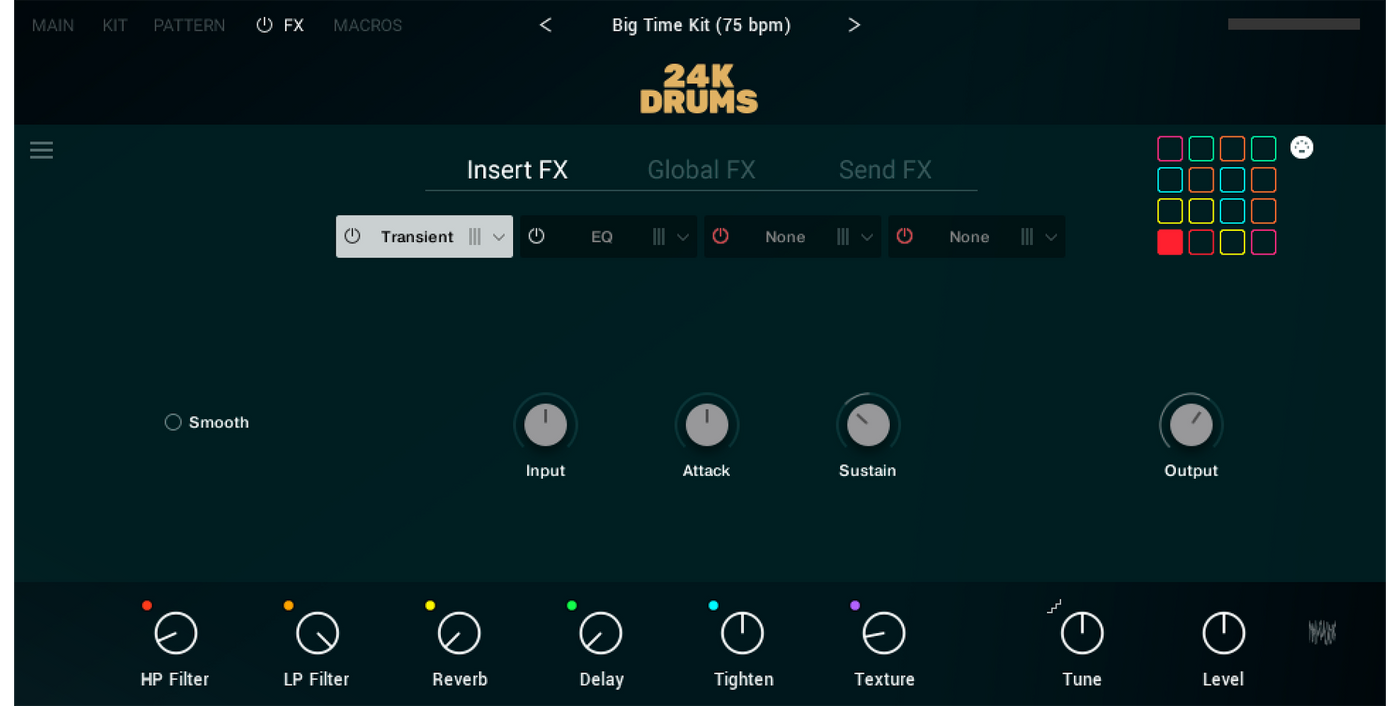1400x706 pixels.
Task: Open dropdown arrow of fourth None slot
Action: point(1051,237)
